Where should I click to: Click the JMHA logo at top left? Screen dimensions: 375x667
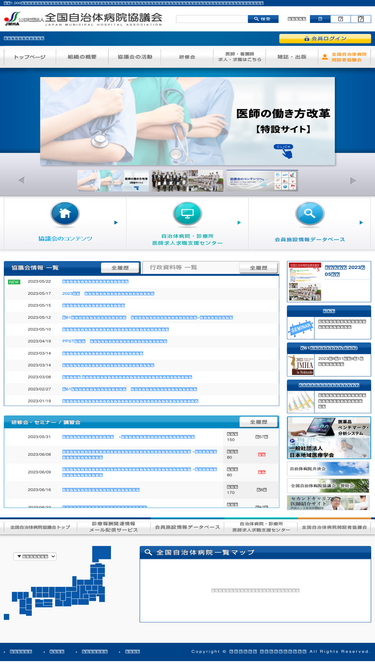tap(12, 19)
